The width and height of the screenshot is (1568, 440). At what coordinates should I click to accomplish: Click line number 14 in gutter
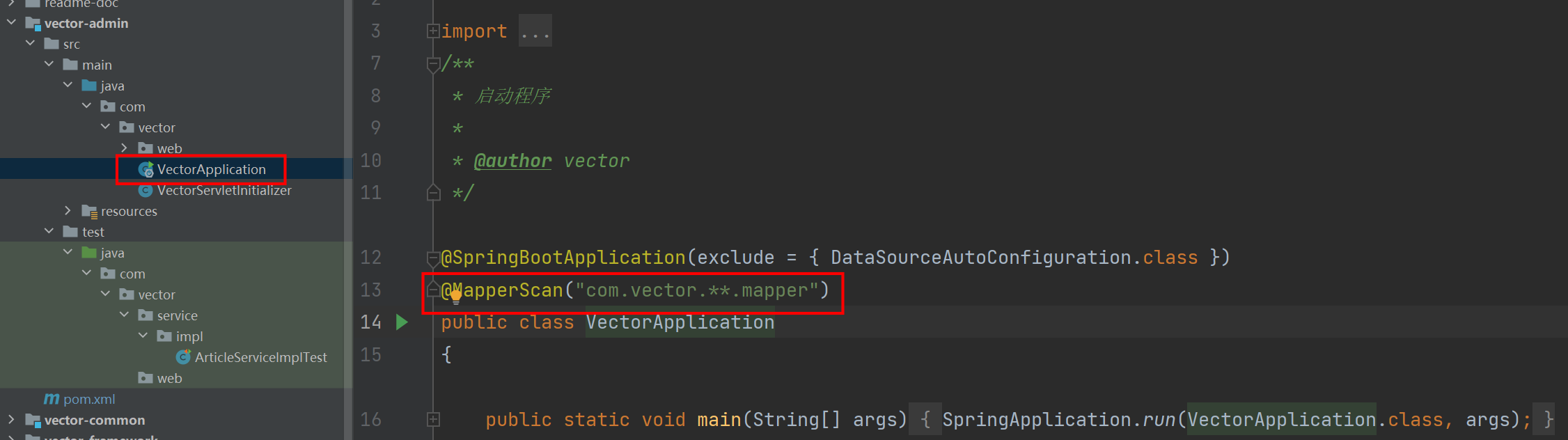coord(371,322)
